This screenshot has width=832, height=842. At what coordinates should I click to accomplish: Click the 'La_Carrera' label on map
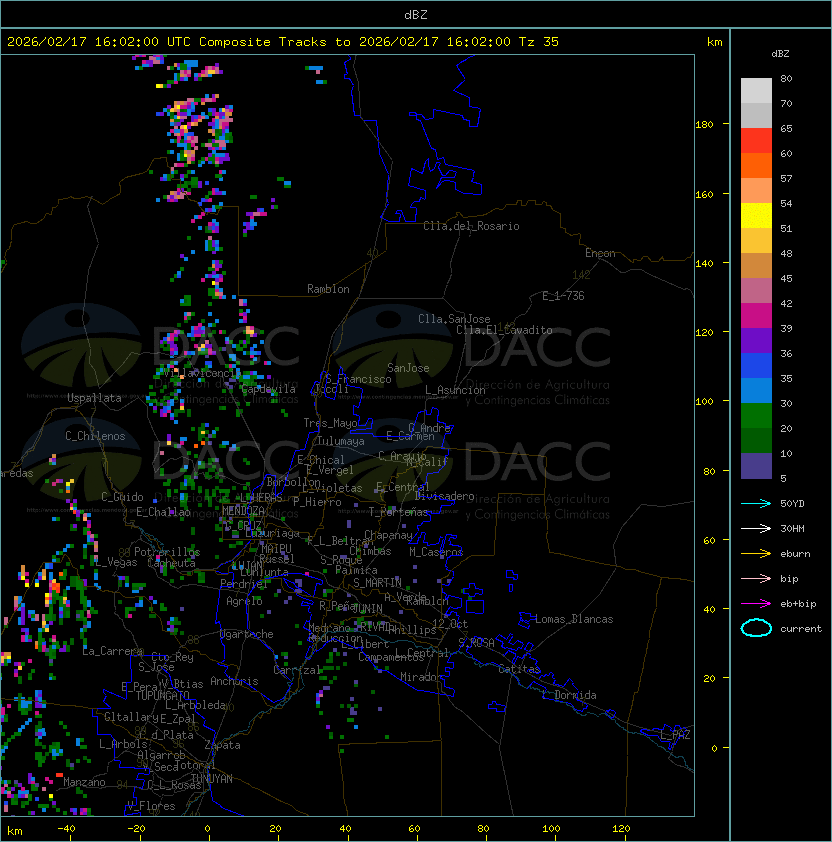[112, 651]
